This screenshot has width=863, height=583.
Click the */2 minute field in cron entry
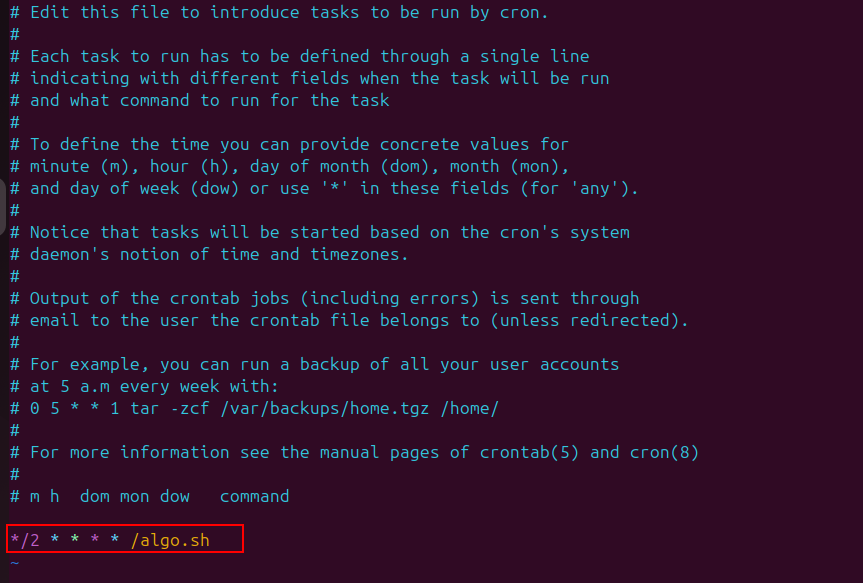coord(25,540)
